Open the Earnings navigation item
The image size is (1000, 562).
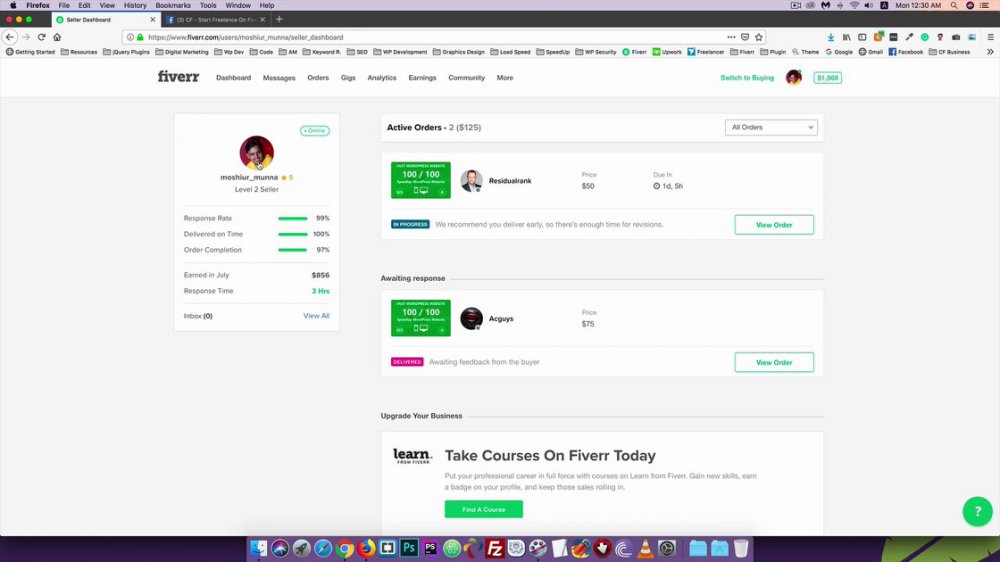point(422,78)
